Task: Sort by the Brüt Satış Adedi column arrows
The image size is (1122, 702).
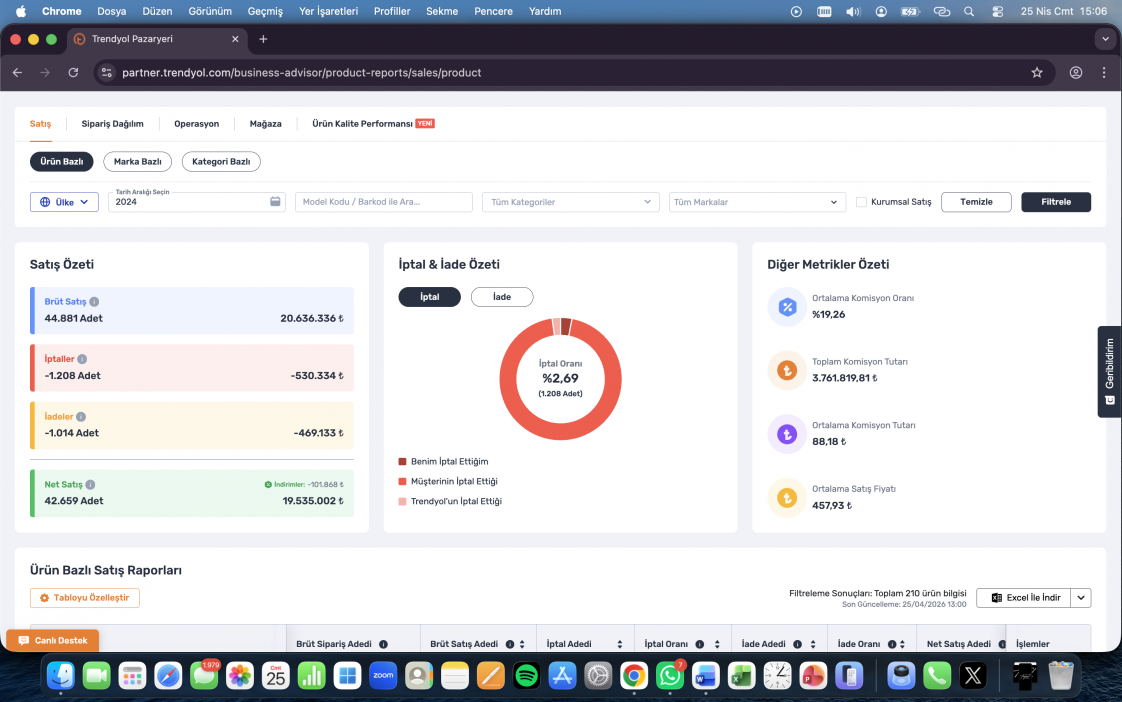Action: pyautogui.click(x=522, y=644)
